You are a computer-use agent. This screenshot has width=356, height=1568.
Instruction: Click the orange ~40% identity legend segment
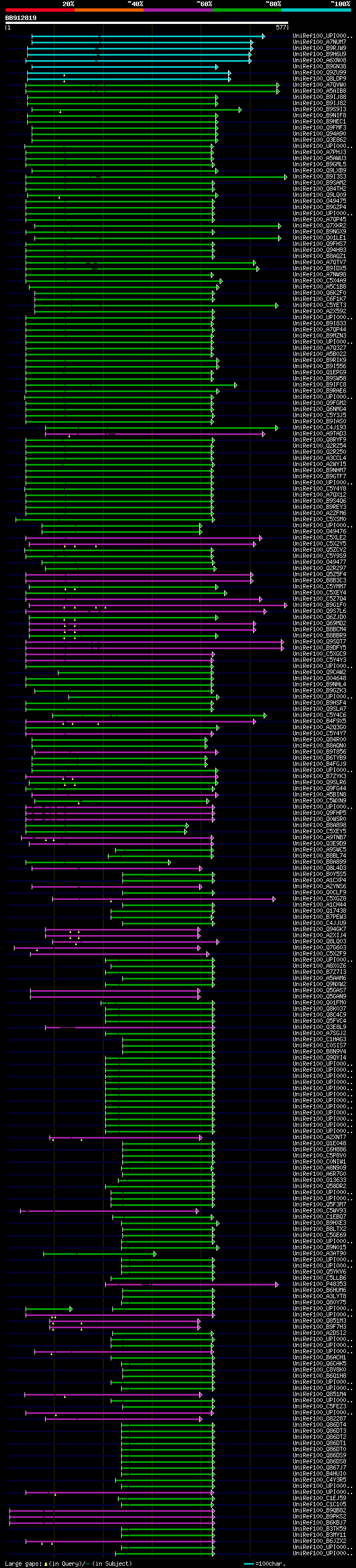tap(109, 10)
